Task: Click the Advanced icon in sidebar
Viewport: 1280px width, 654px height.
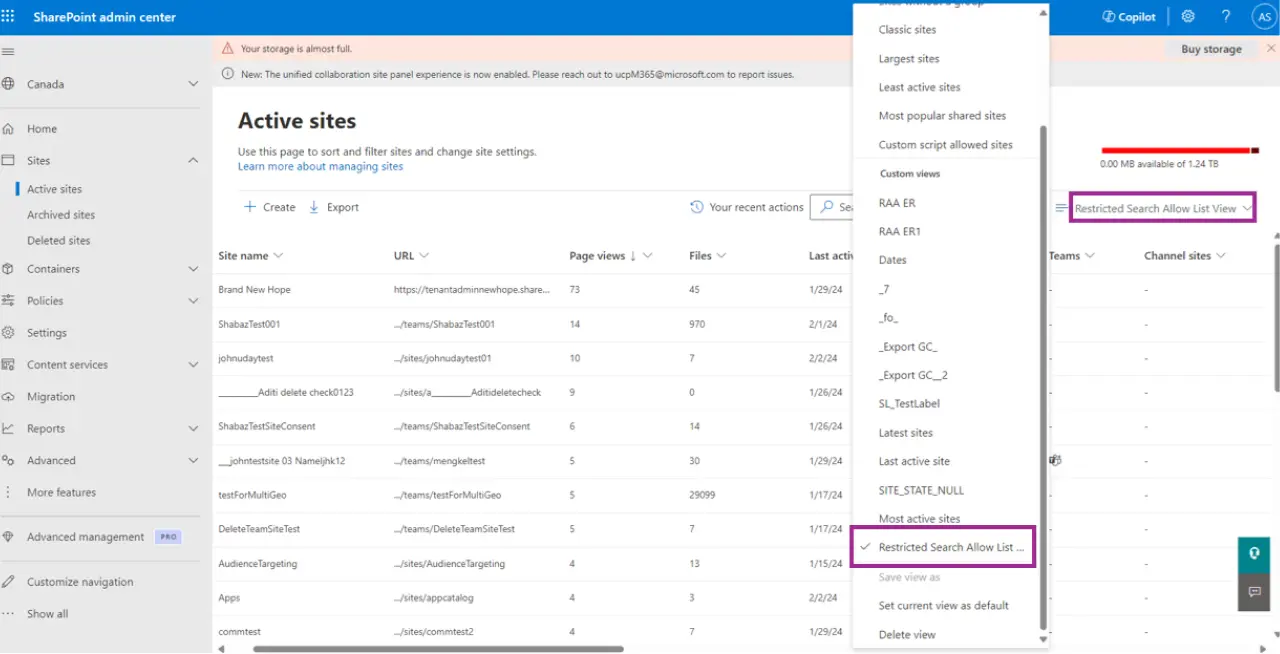Action: tap(8, 461)
